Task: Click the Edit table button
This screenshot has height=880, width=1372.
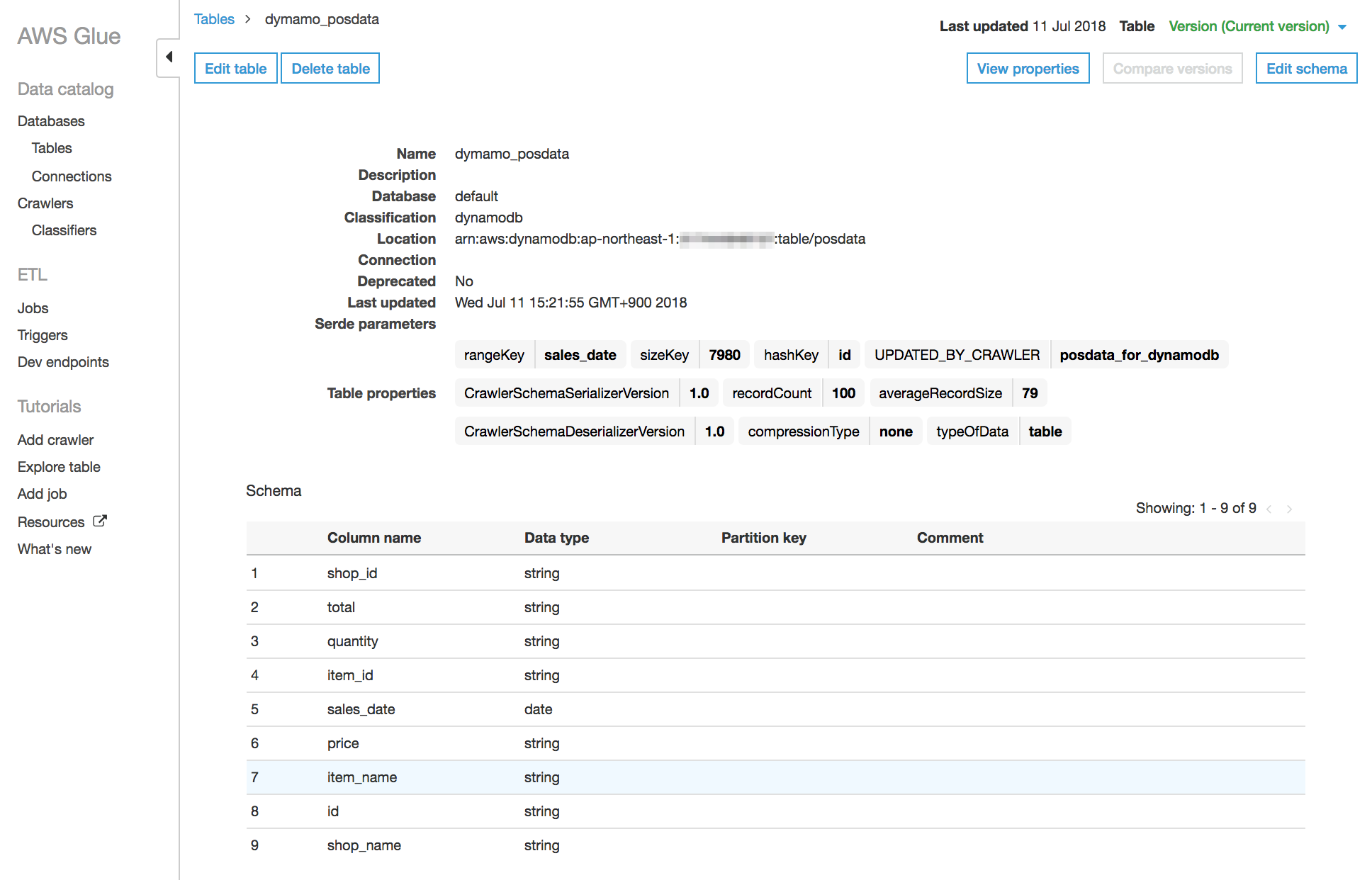Action: tap(235, 68)
